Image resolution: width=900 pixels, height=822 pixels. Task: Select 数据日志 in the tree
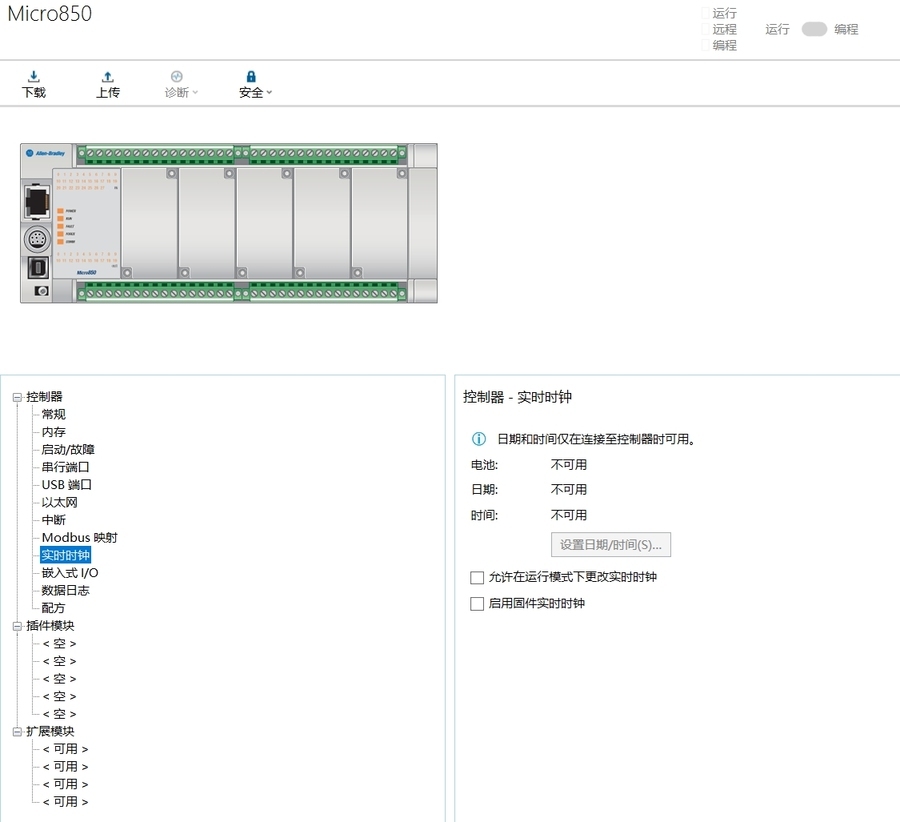coord(65,591)
